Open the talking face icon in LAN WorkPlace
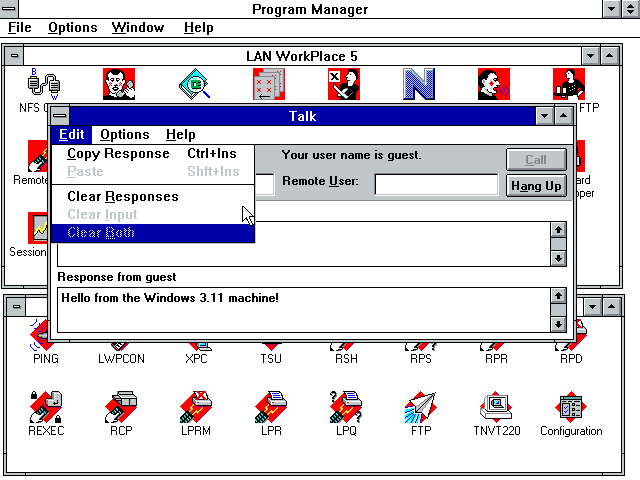Image resolution: width=640 pixels, height=480 pixels. pos(494,84)
